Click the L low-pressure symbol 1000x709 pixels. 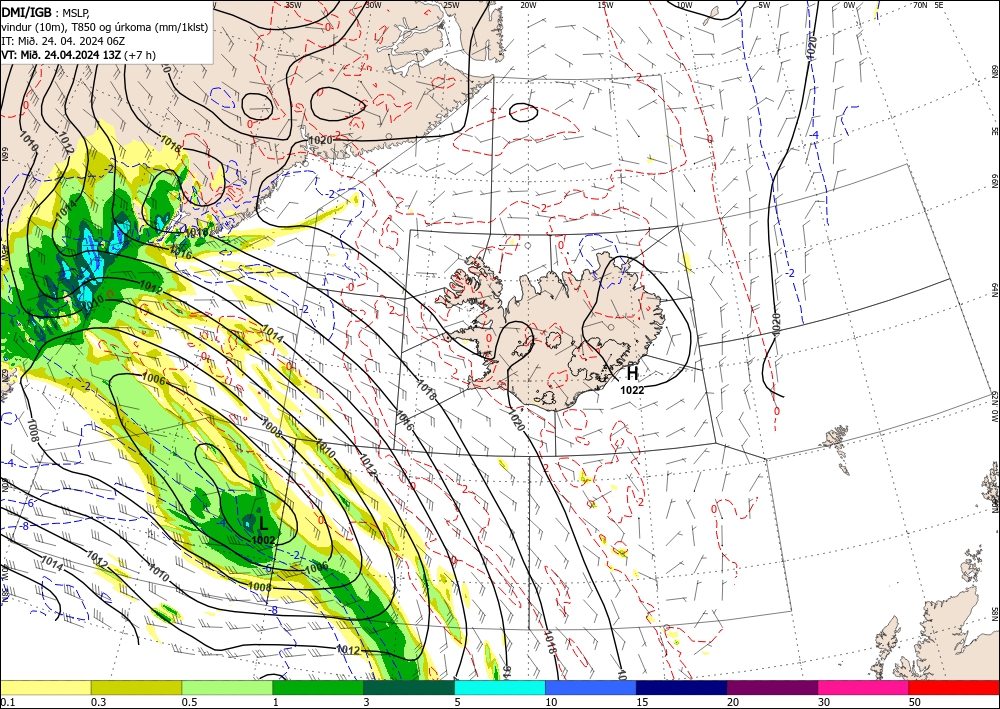tap(263, 524)
